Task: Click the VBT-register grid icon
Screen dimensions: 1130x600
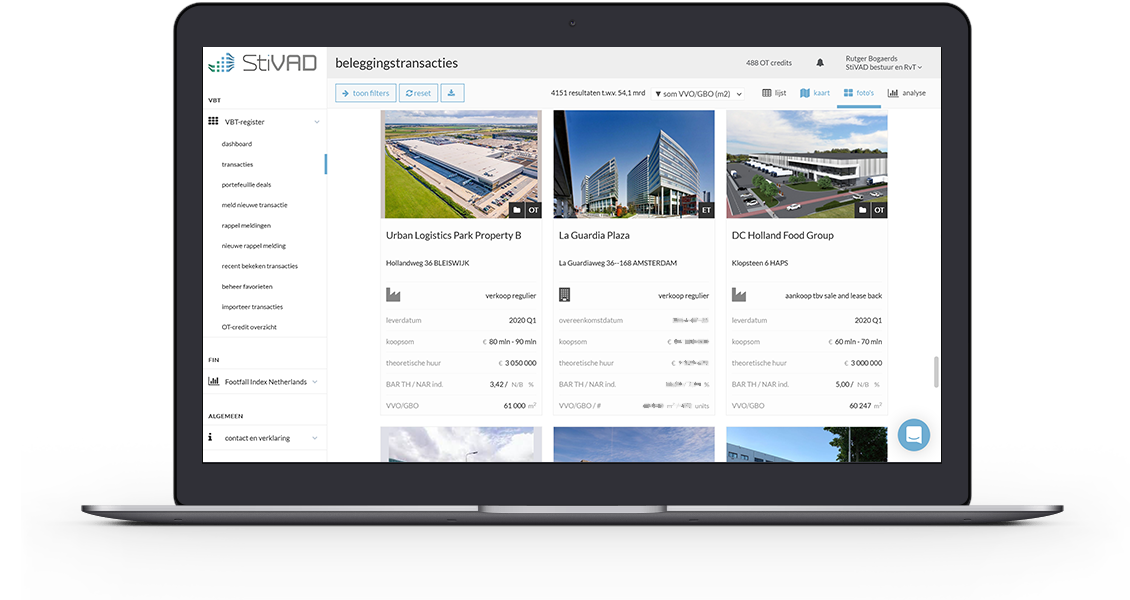Action: tap(213, 121)
